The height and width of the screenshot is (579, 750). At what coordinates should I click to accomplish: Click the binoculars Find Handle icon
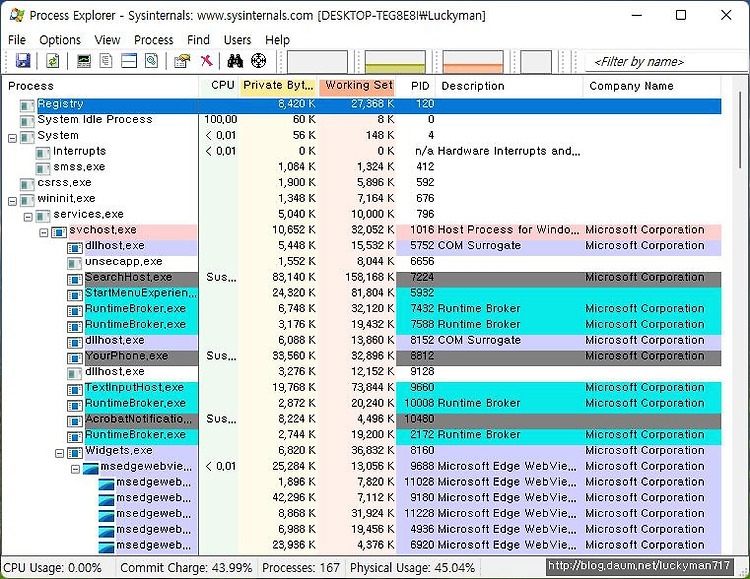tap(235, 61)
